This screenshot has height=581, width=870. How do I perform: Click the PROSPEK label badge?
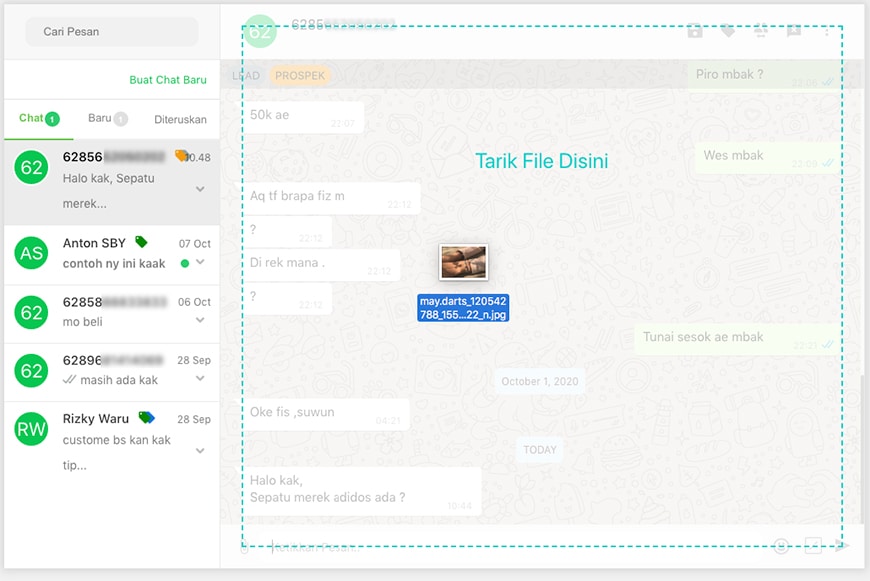[300, 76]
